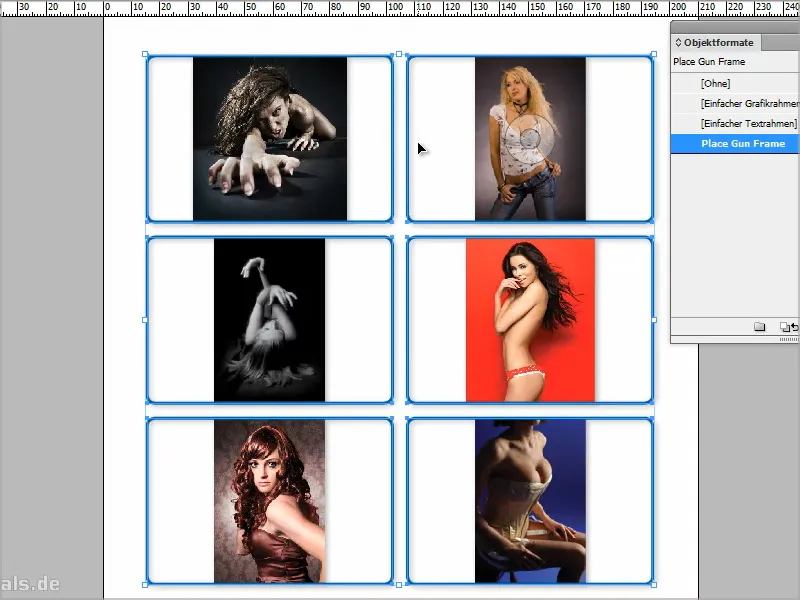This screenshot has width=800, height=600.
Task: Select the red background model image
Action: [530, 320]
